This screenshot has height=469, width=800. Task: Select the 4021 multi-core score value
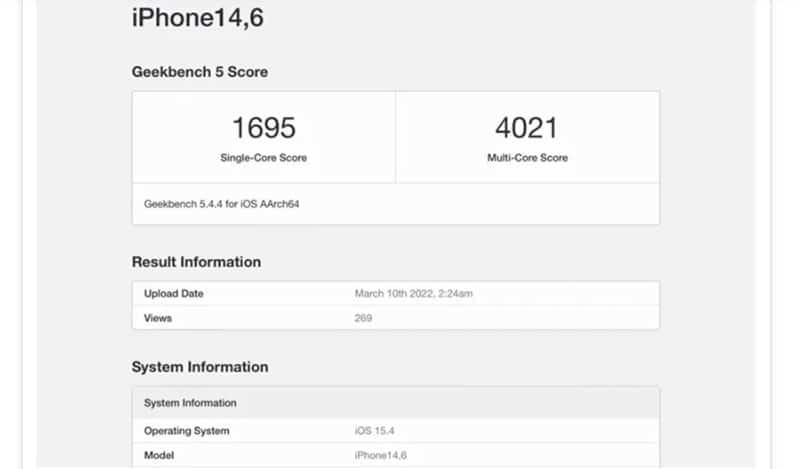527,128
